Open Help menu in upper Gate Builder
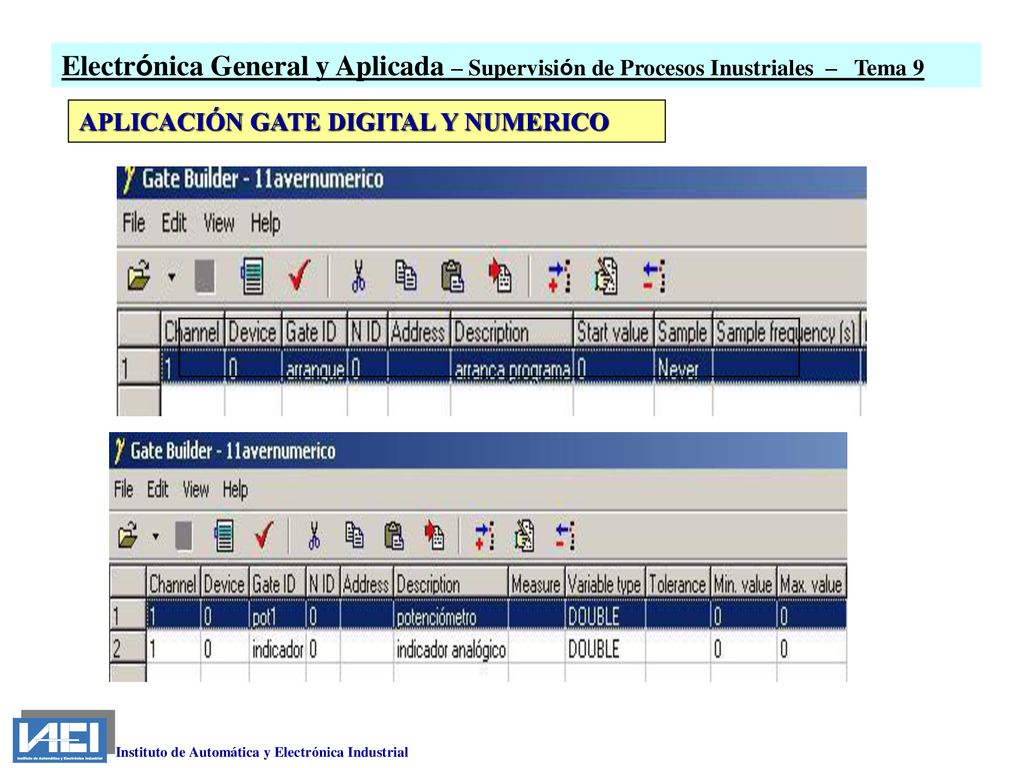This screenshot has height=768, width=1024. coord(265,223)
